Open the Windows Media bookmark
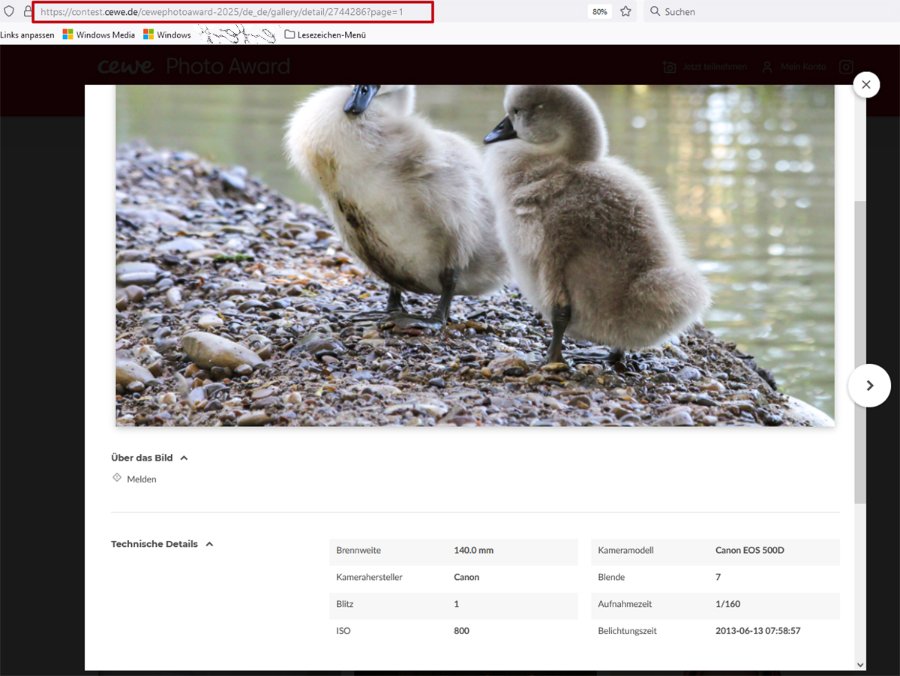 98,35
